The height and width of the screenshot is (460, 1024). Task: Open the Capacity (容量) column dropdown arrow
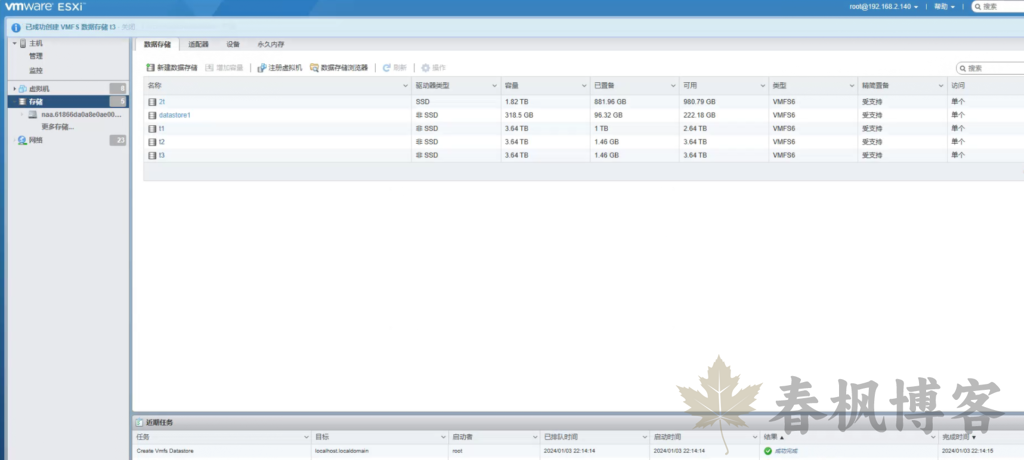[584, 86]
